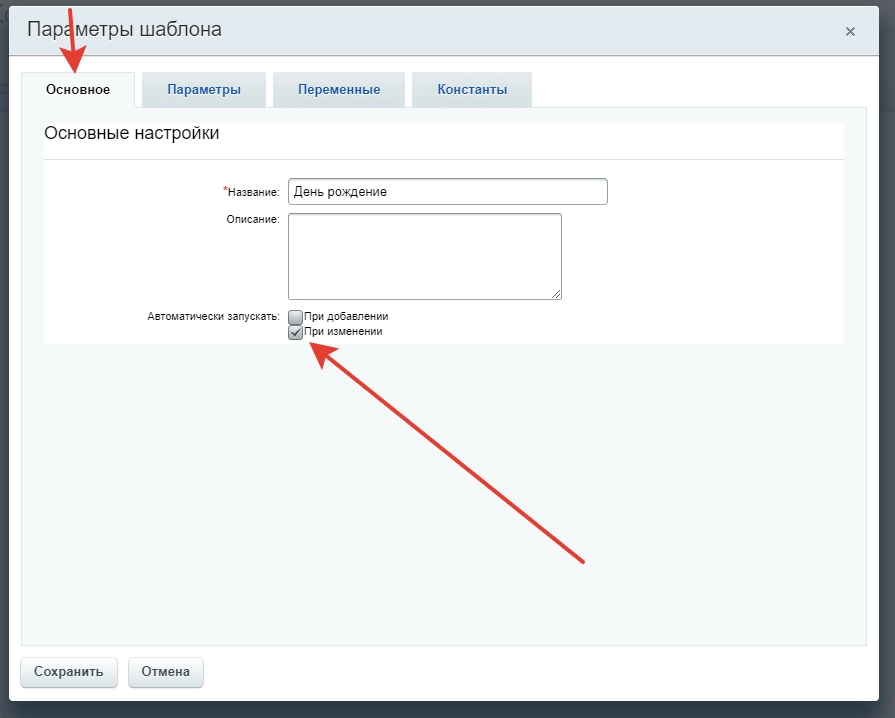
Task: Click the red required asterisk by Название
Action: pos(225,189)
